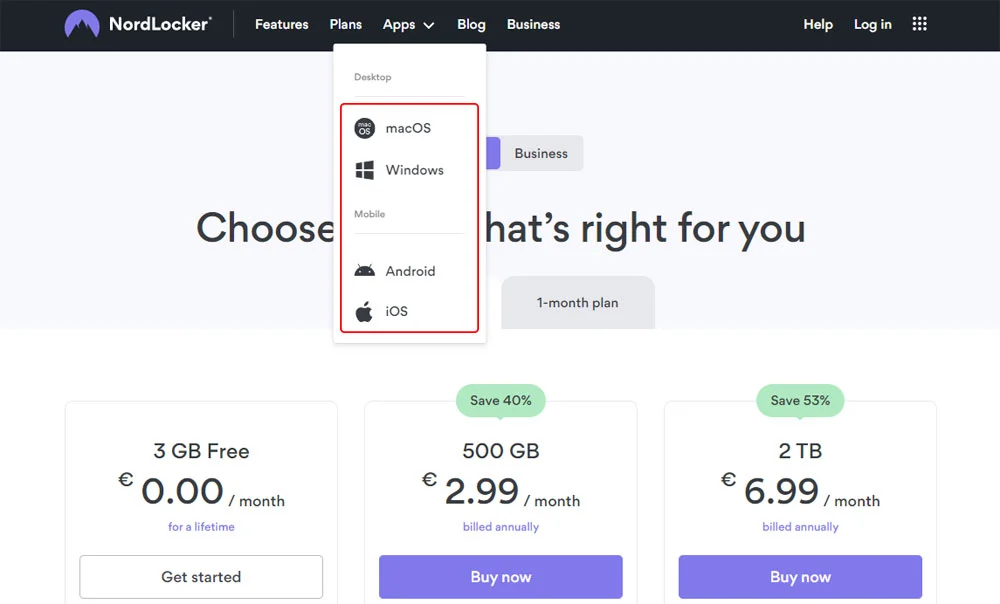
Task: Collapse the Apps dropdown chevron
Action: [x=429, y=25]
